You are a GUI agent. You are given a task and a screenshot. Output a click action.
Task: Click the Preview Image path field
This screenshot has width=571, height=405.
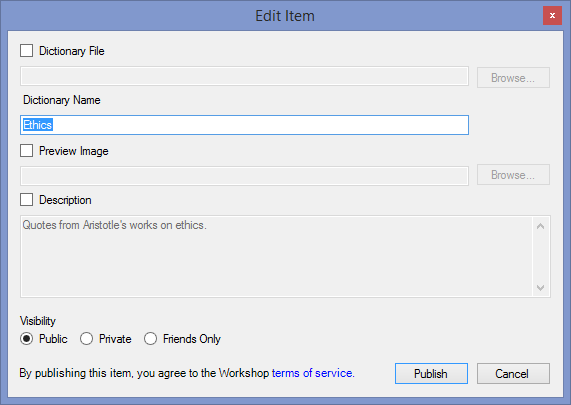[x=244, y=176]
